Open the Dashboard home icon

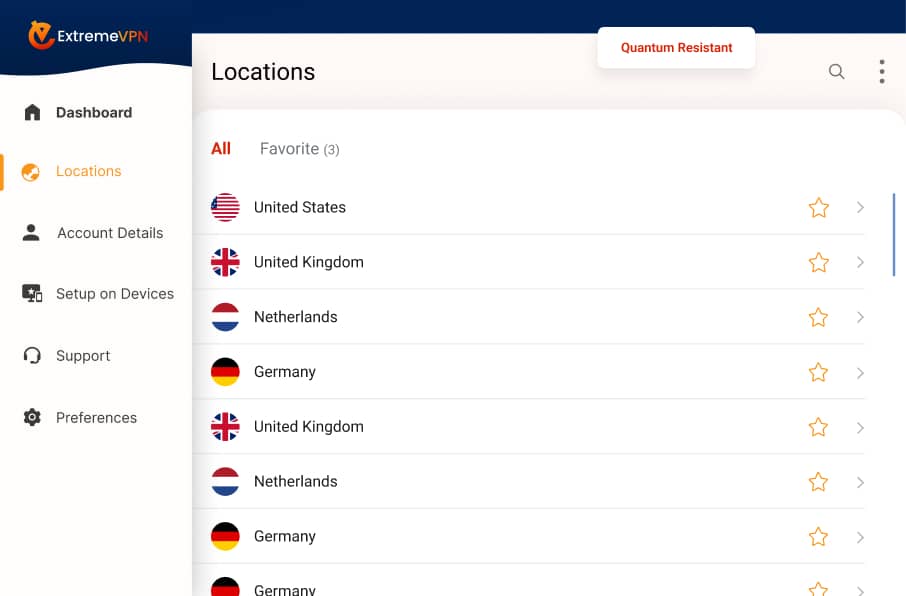(32, 112)
